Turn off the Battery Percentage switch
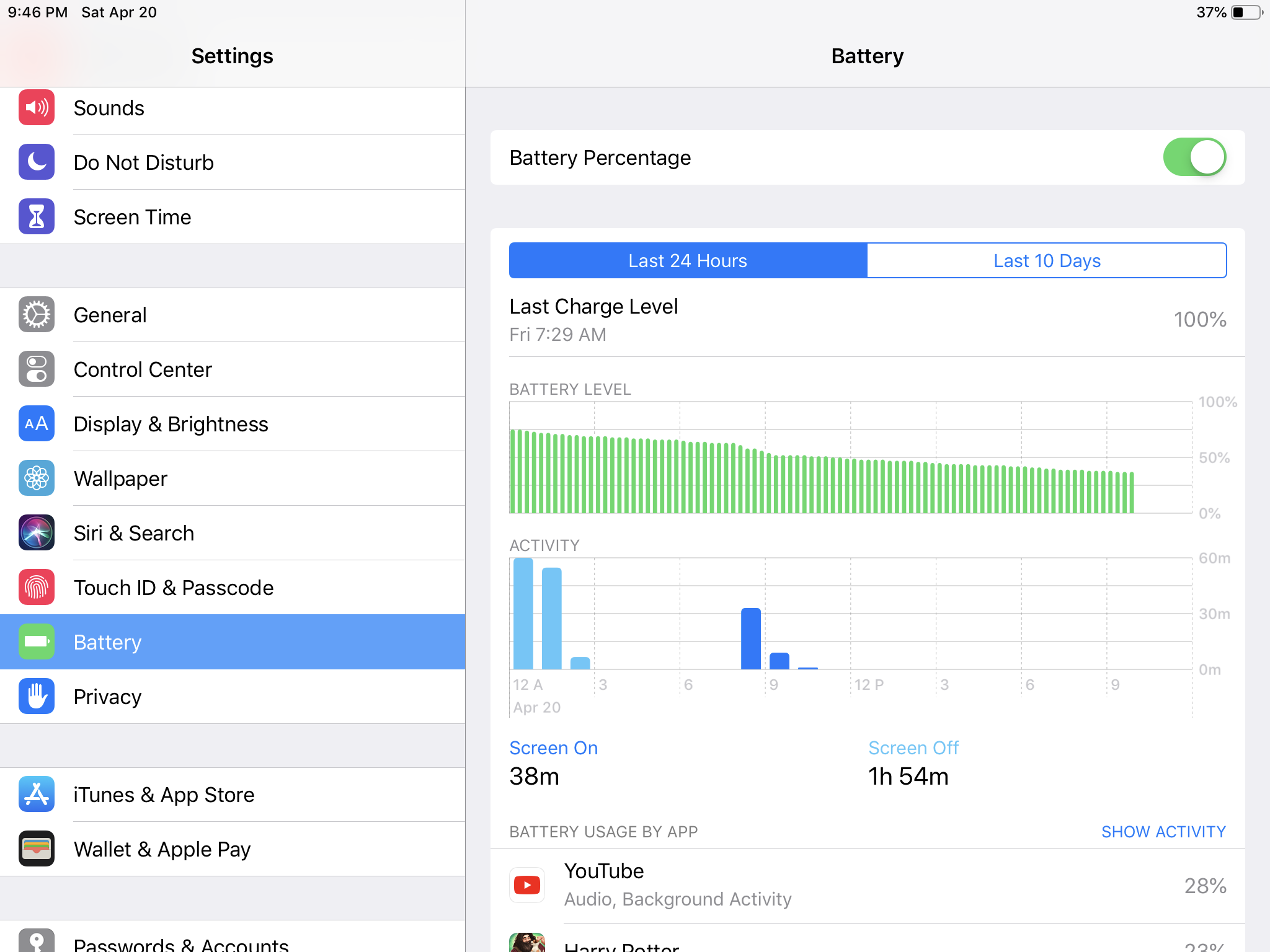This screenshot has height=952, width=1270. 1194,157
